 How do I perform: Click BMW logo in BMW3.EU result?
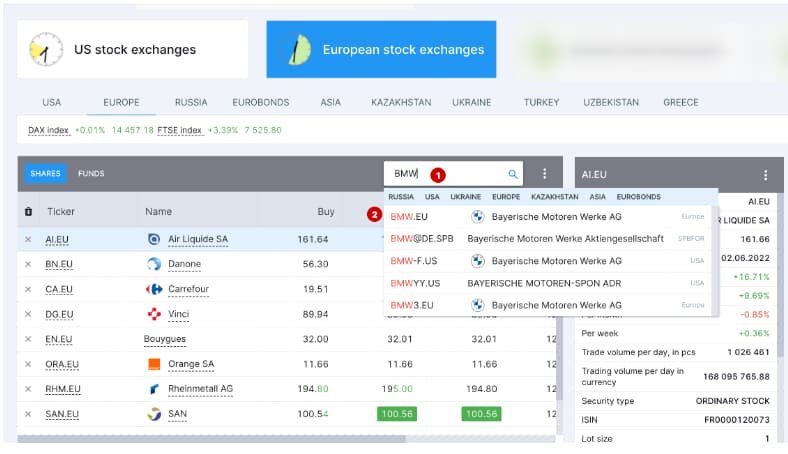click(x=477, y=305)
